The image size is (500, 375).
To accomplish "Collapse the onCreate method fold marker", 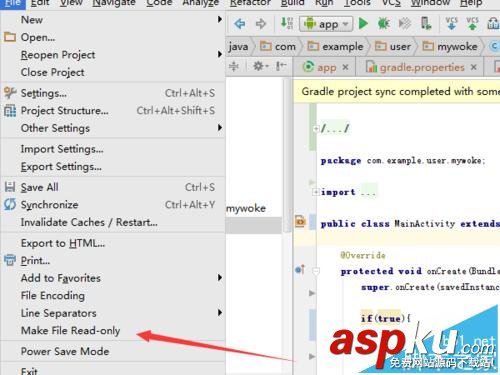I will [316, 271].
